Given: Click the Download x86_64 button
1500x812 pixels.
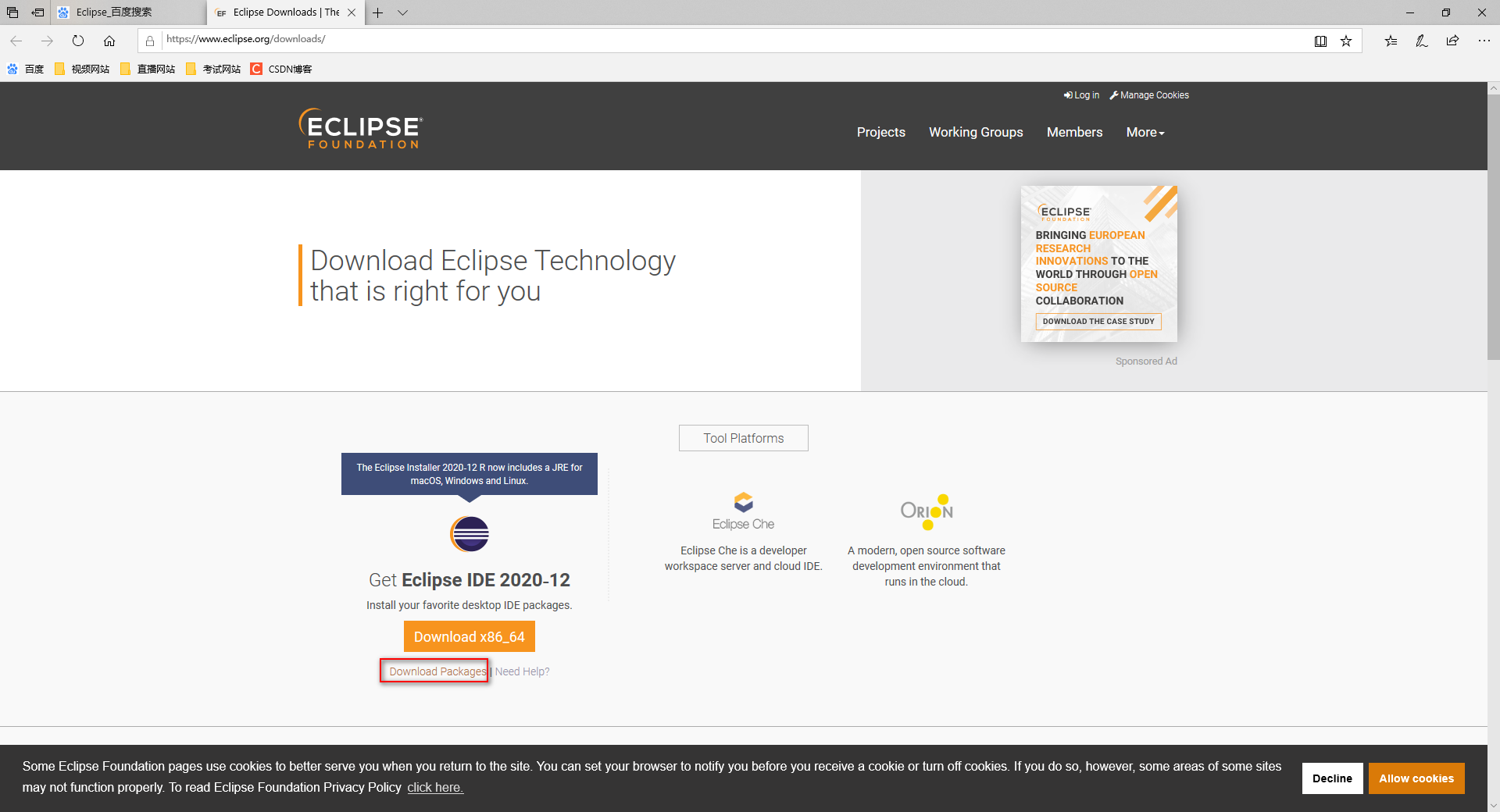Looking at the screenshot, I should coord(469,636).
